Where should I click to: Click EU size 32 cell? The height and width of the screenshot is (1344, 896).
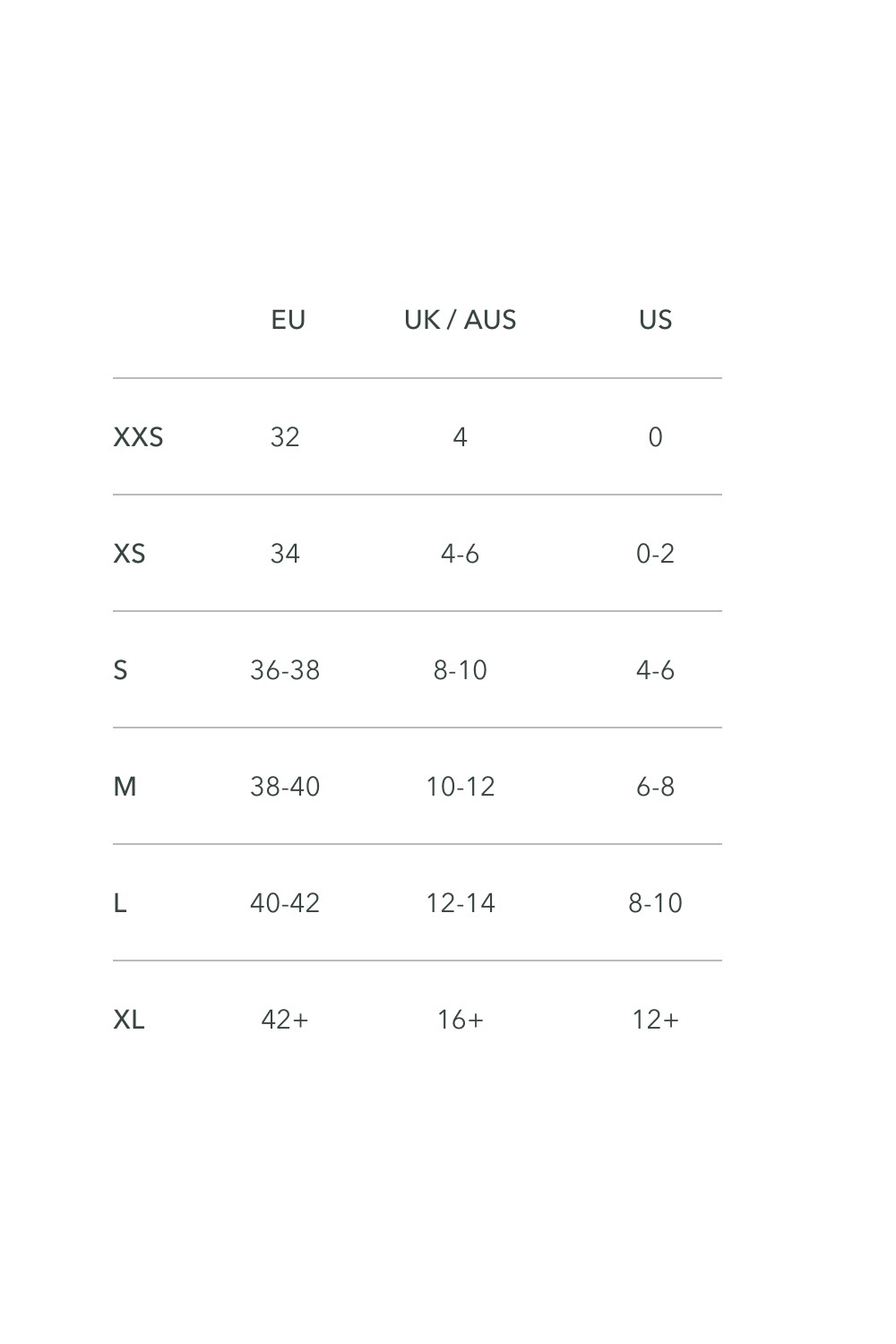click(x=285, y=437)
